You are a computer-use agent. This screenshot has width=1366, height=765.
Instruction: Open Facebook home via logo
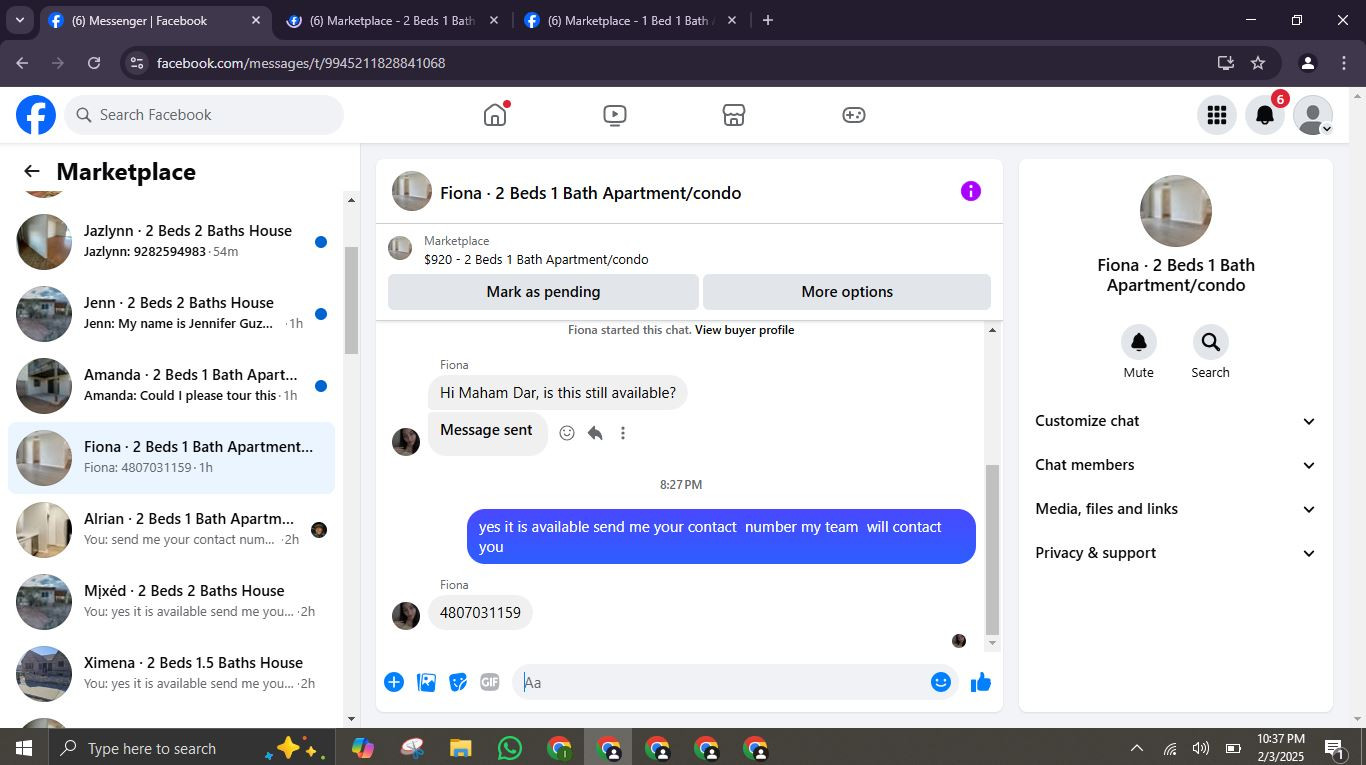tap(36, 115)
